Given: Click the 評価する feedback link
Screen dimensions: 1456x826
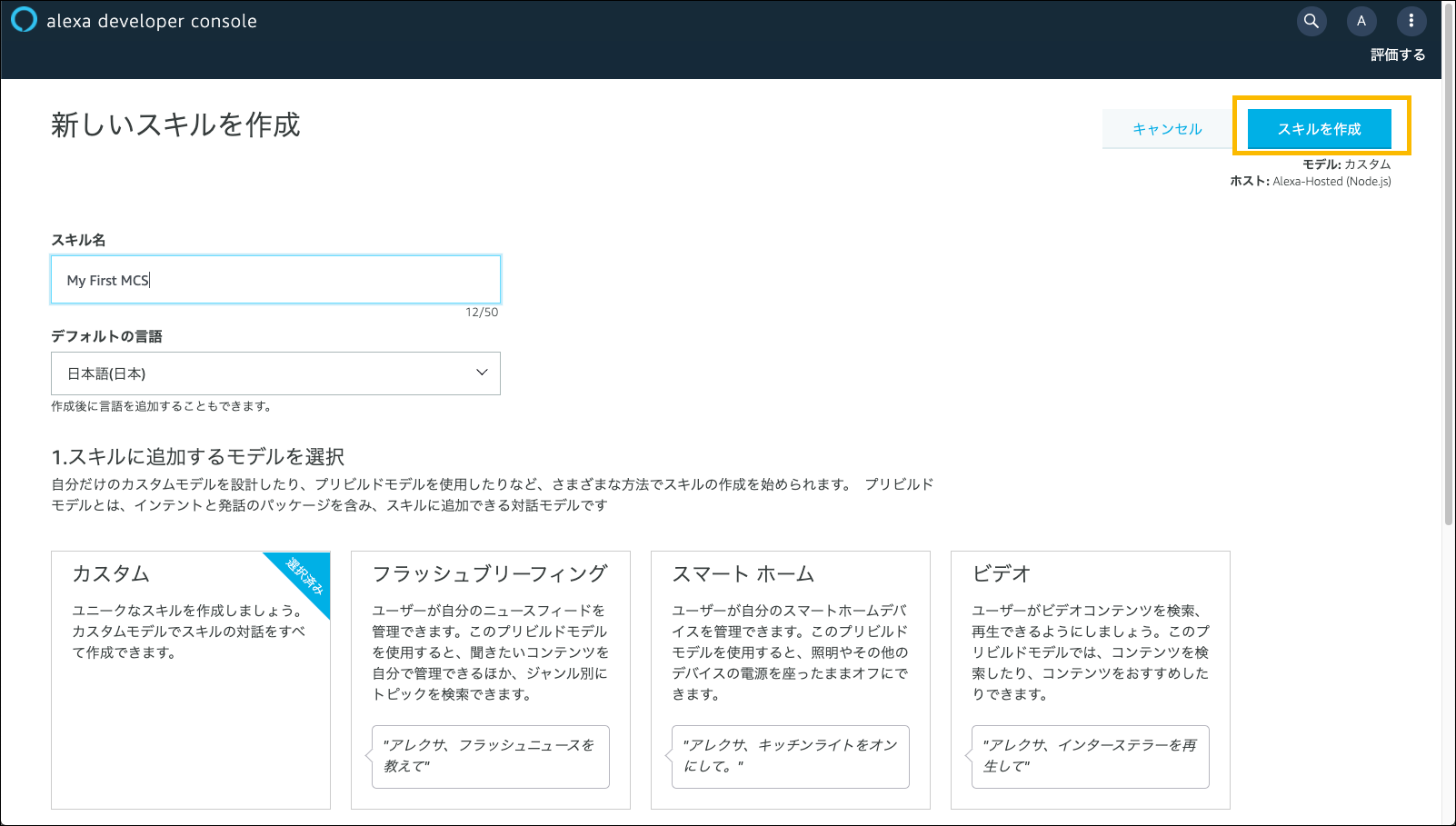Looking at the screenshot, I should tap(1397, 55).
